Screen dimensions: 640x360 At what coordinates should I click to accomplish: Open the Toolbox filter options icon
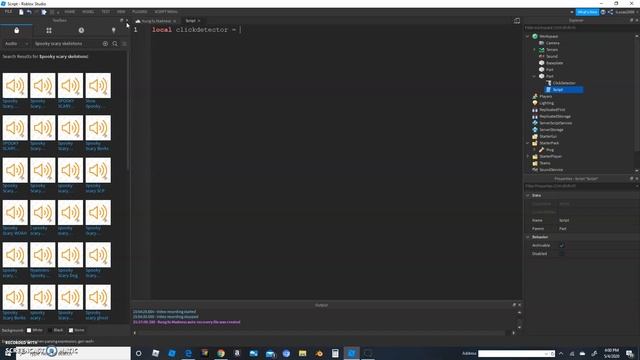[x=124, y=44]
